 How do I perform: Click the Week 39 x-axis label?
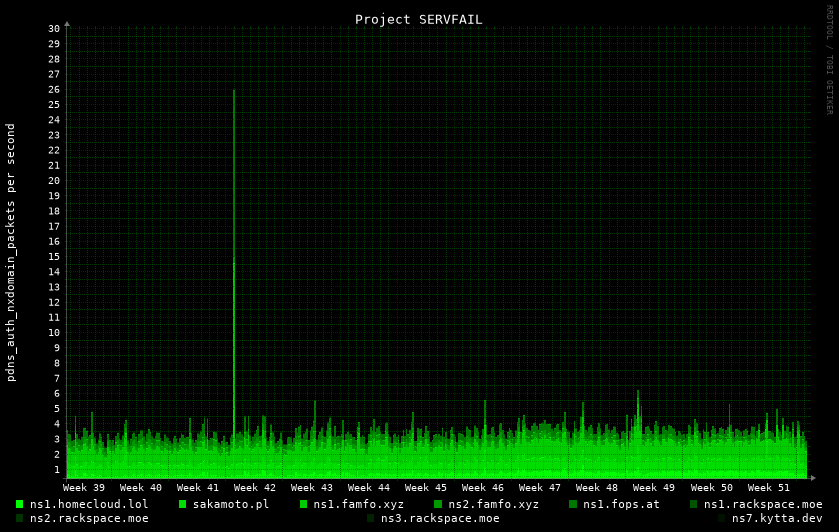(x=84, y=488)
